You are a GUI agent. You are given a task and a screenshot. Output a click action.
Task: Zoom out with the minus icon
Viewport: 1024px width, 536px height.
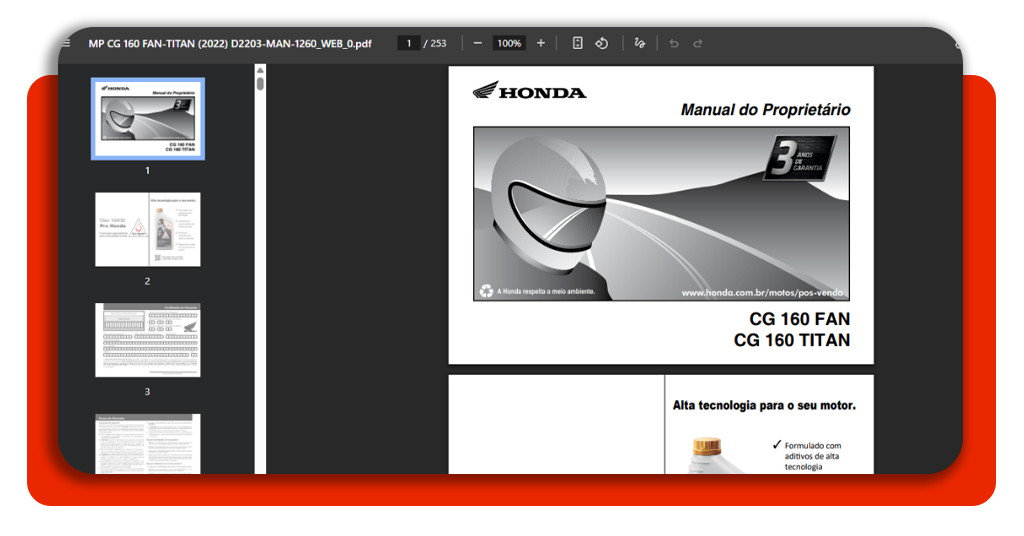(477, 43)
